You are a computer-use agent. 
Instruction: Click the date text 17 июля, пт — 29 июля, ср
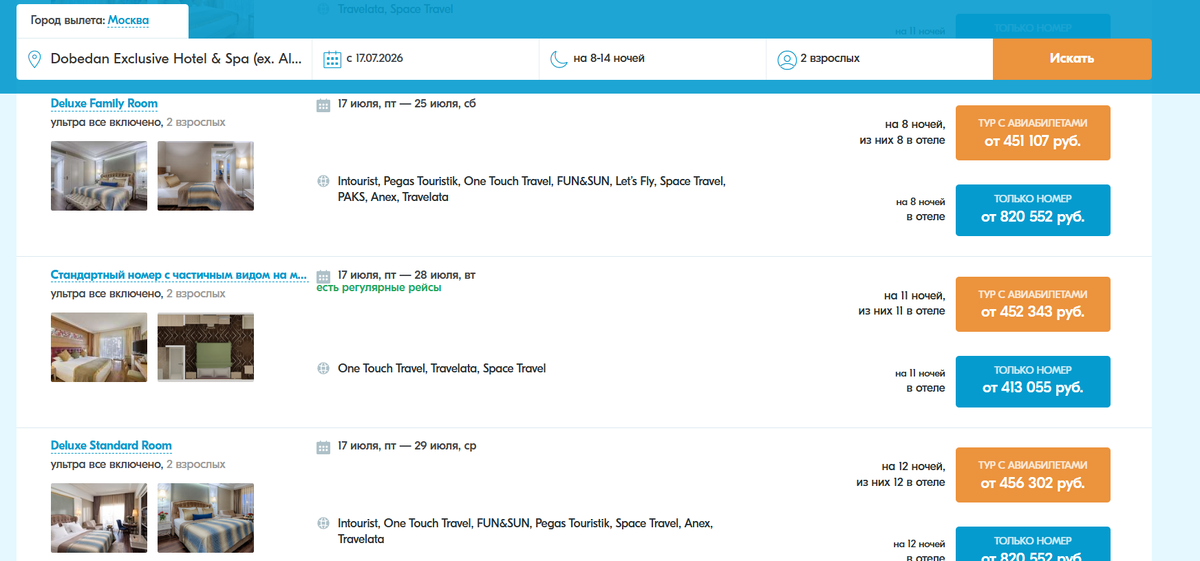407,446
